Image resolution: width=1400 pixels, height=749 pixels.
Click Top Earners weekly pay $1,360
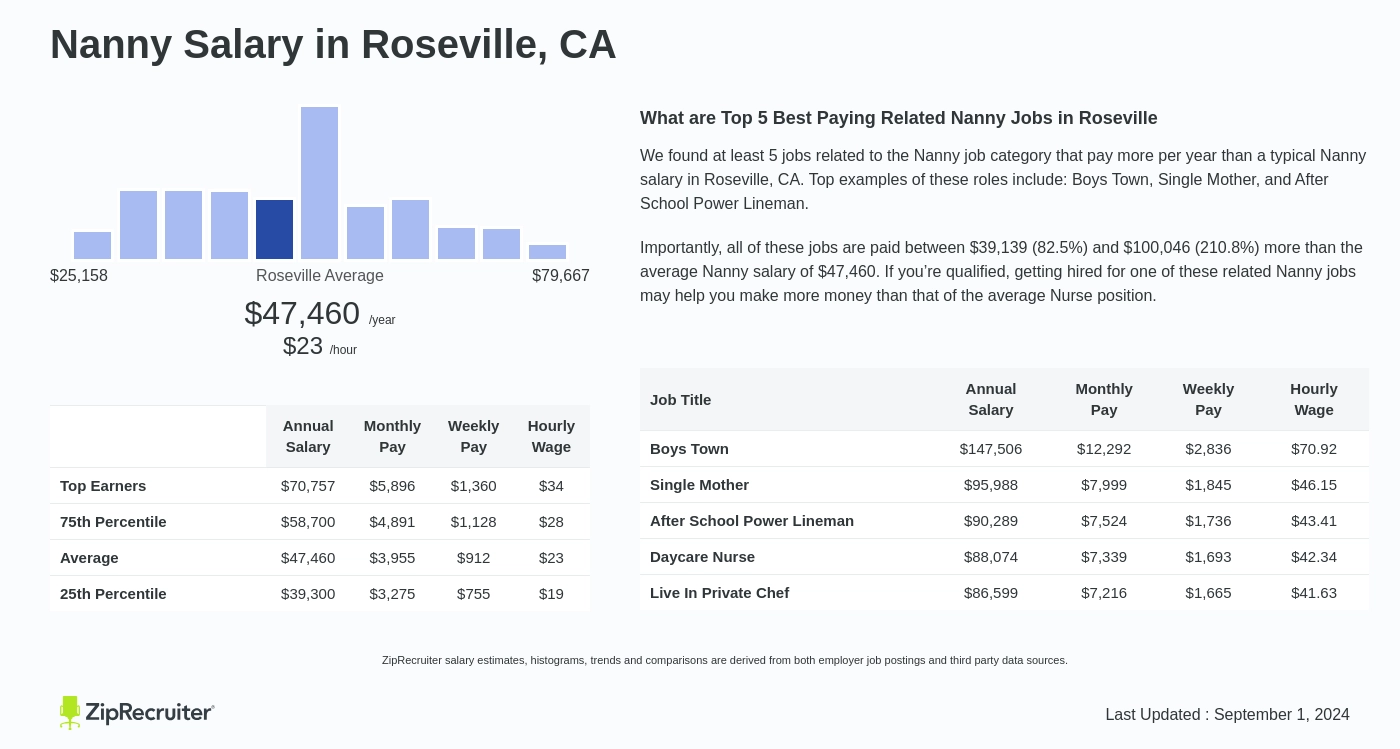473,486
